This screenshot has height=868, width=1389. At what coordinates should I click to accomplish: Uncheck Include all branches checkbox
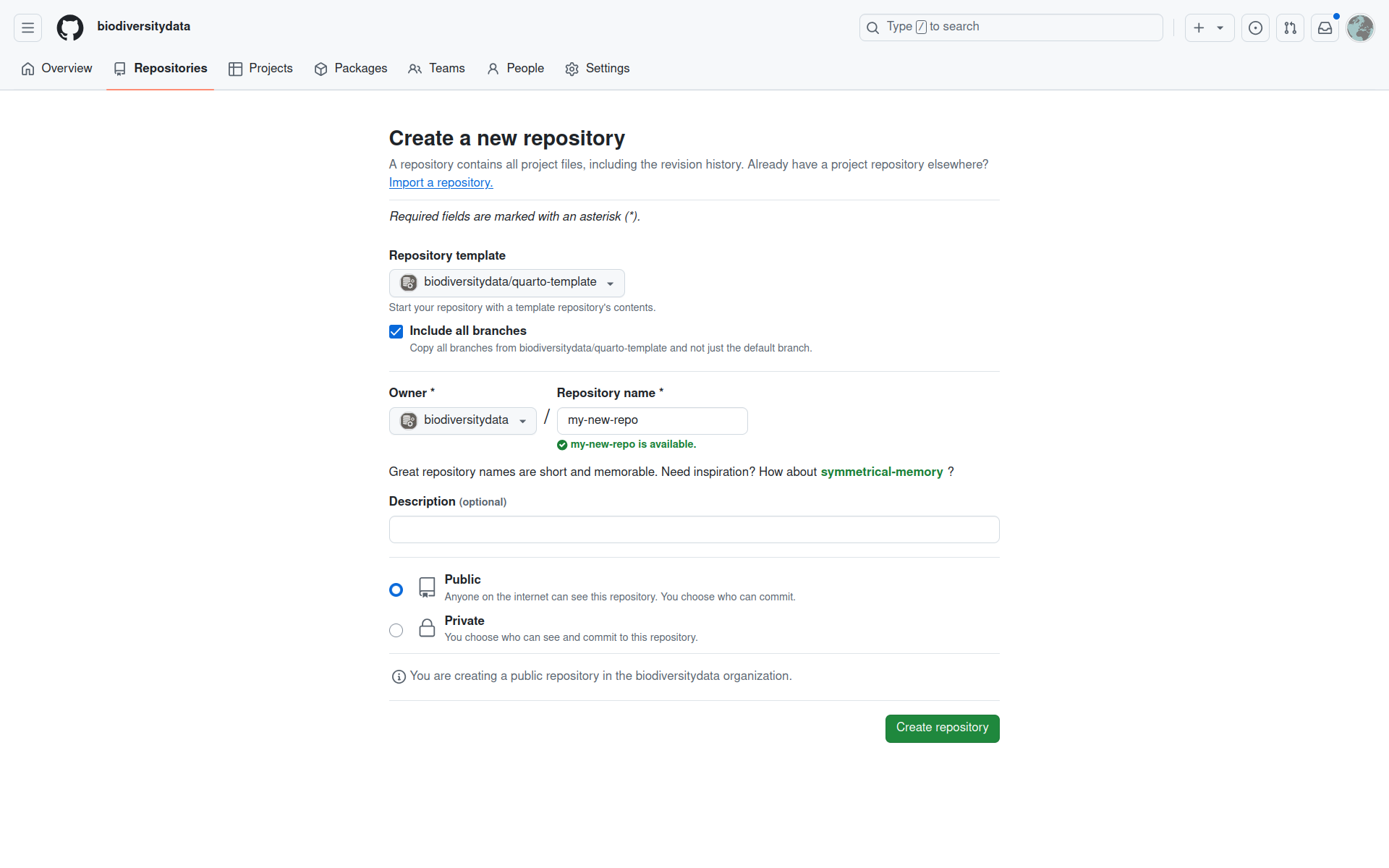coord(396,331)
